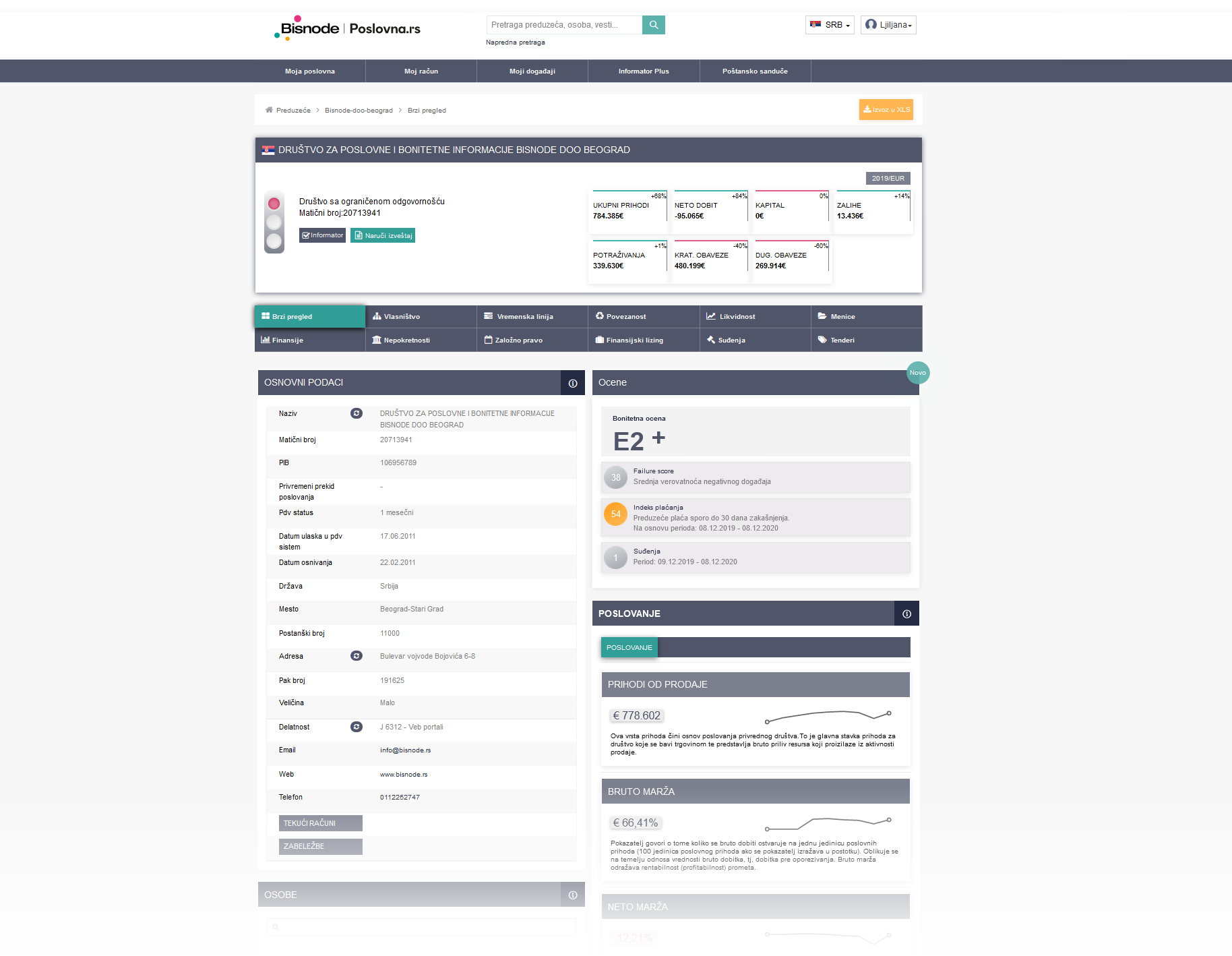This screenshot has height=956, width=1232.
Task: Select the Finansijski lizing tab
Action: click(x=644, y=340)
